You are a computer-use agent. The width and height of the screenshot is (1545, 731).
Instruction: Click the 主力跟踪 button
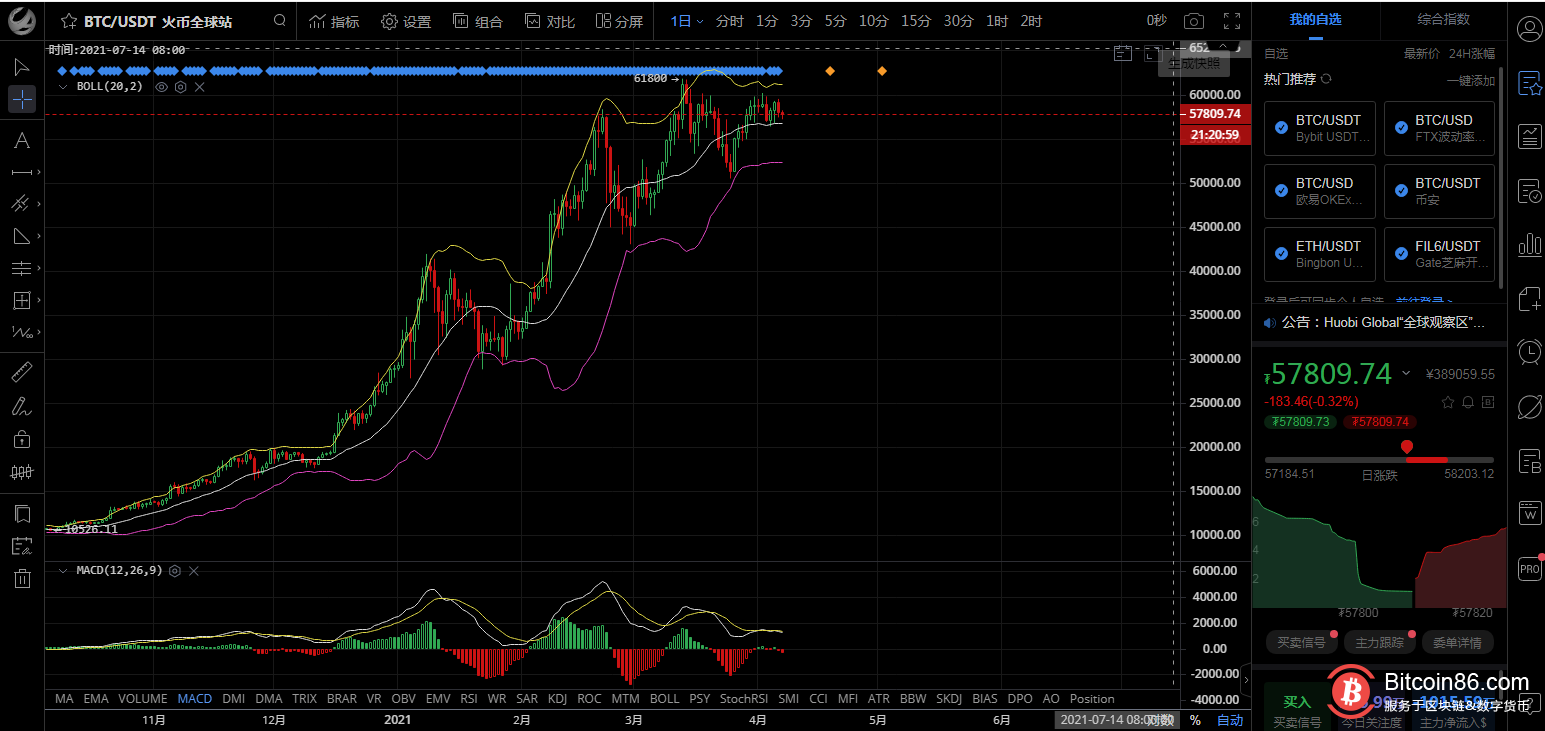(1379, 643)
